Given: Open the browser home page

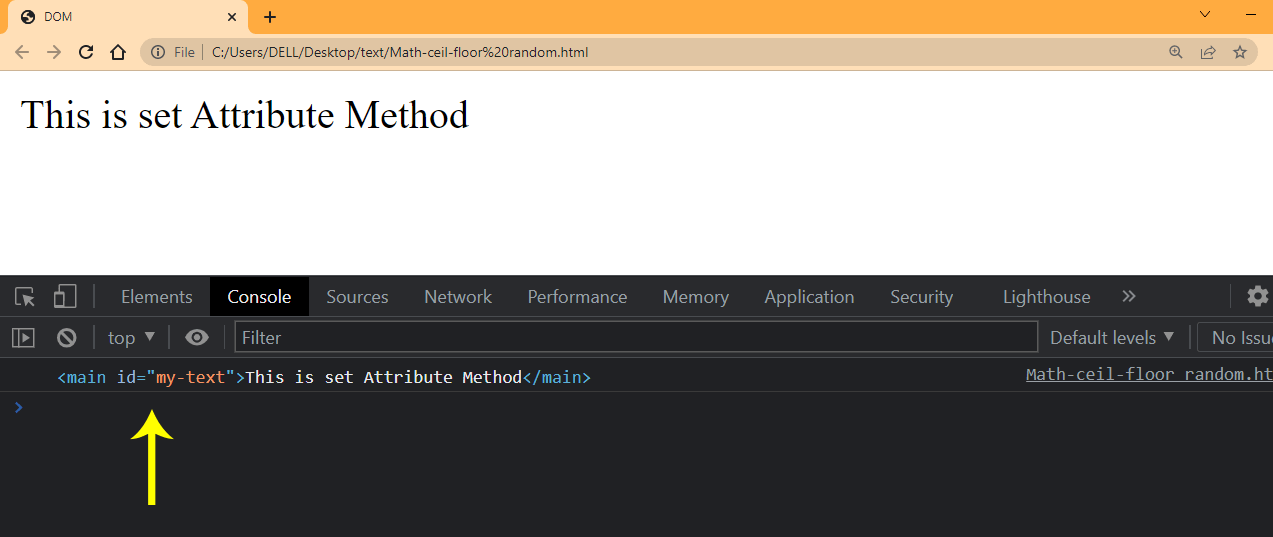Looking at the screenshot, I should (x=118, y=52).
